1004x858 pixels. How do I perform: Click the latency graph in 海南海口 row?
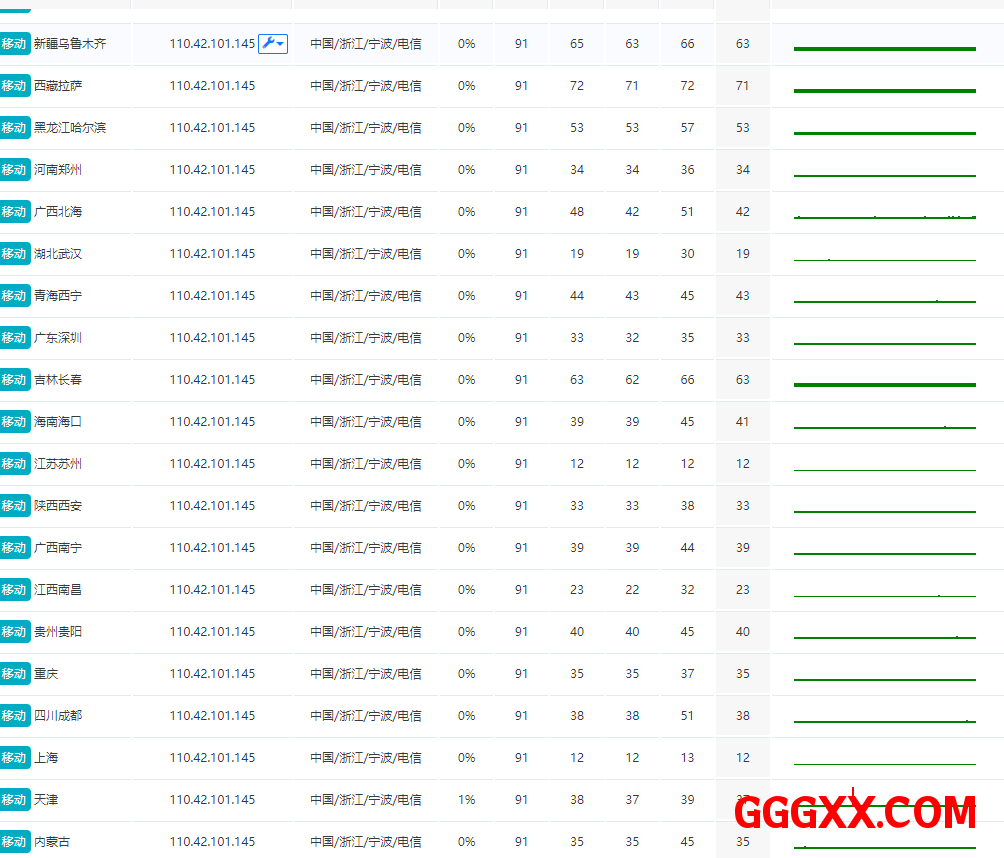[884, 424]
